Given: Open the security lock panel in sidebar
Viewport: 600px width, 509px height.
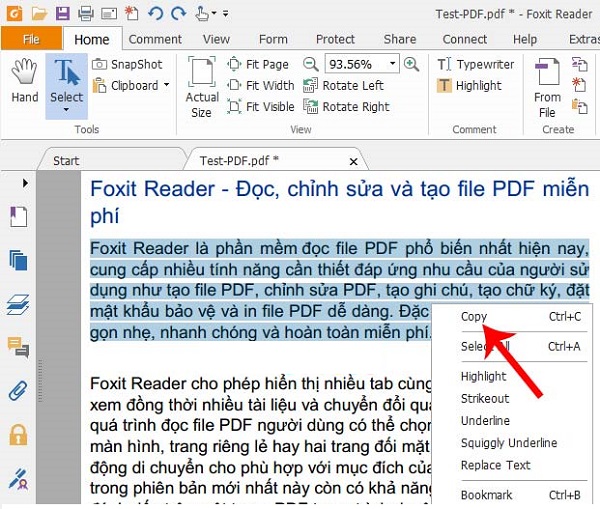Looking at the screenshot, I should tap(18, 435).
